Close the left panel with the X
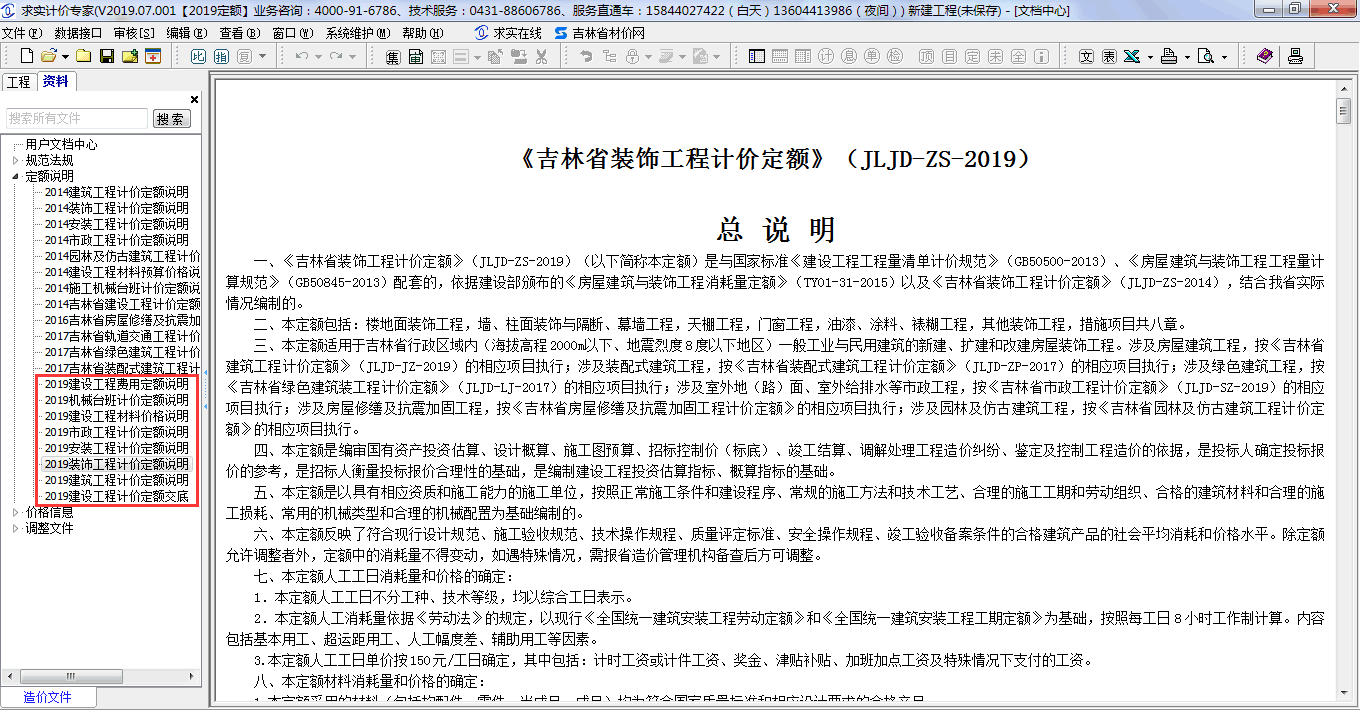This screenshot has width=1360, height=711. coord(194,100)
